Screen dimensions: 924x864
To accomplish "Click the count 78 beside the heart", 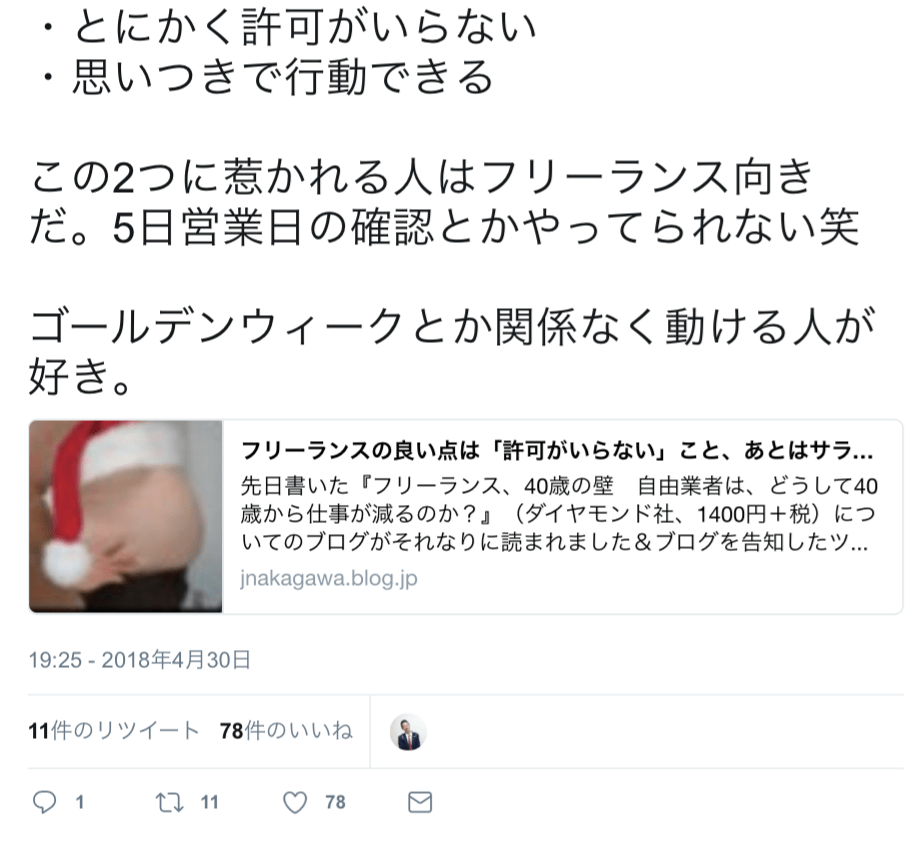I will [335, 802].
